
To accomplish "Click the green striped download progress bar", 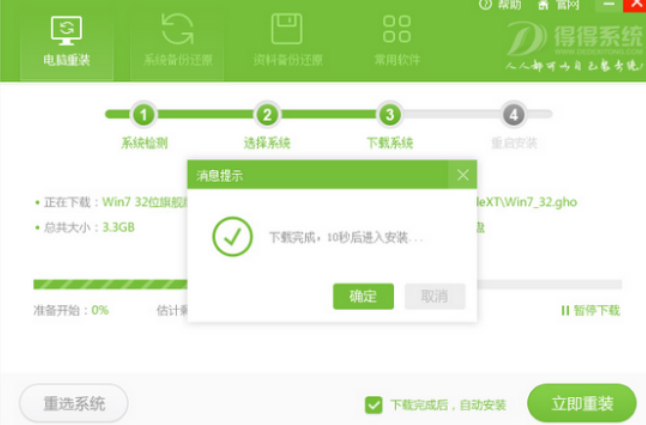I will tap(110, 285).
